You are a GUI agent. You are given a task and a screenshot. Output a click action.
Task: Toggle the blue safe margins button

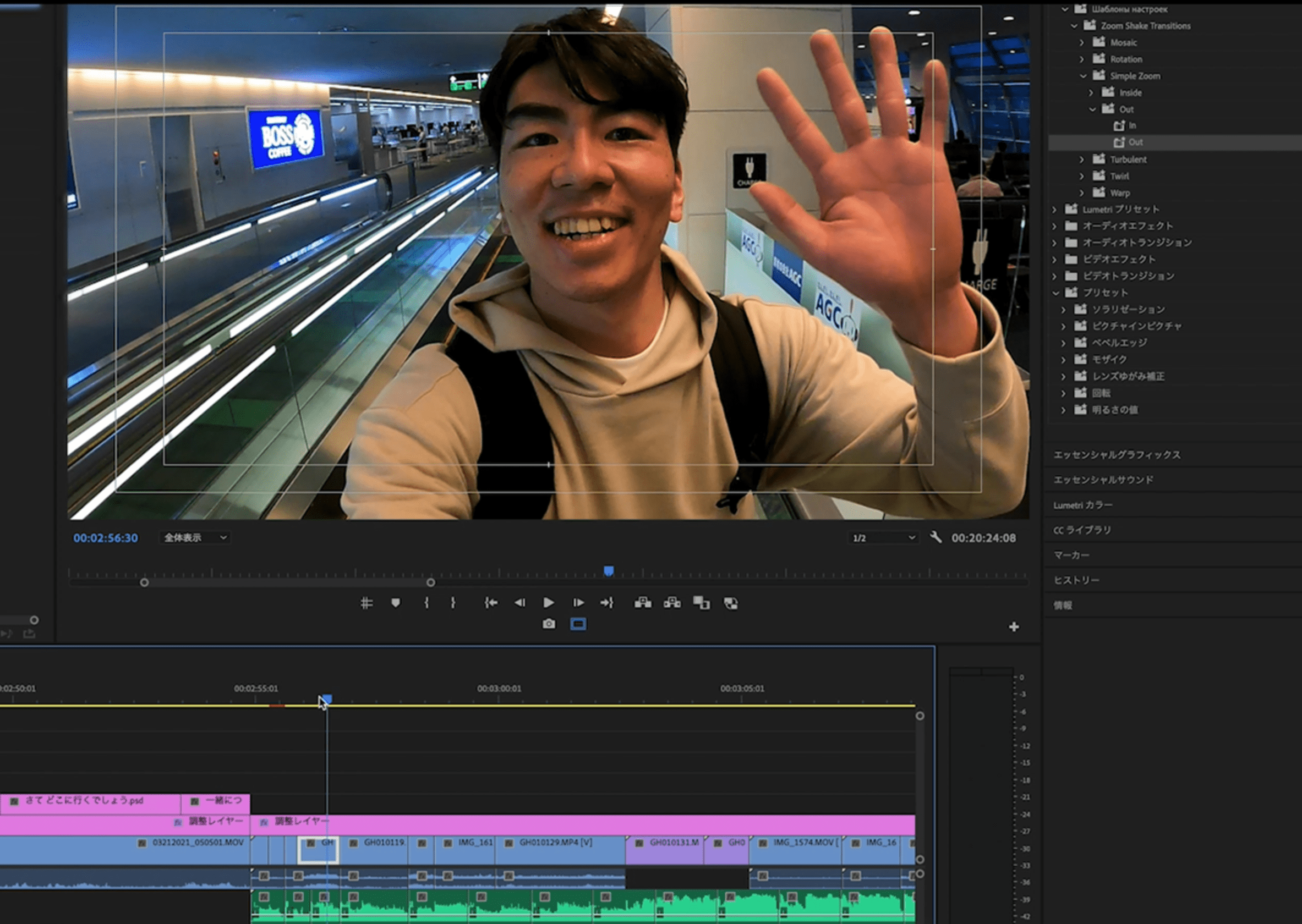pos(578,624)
